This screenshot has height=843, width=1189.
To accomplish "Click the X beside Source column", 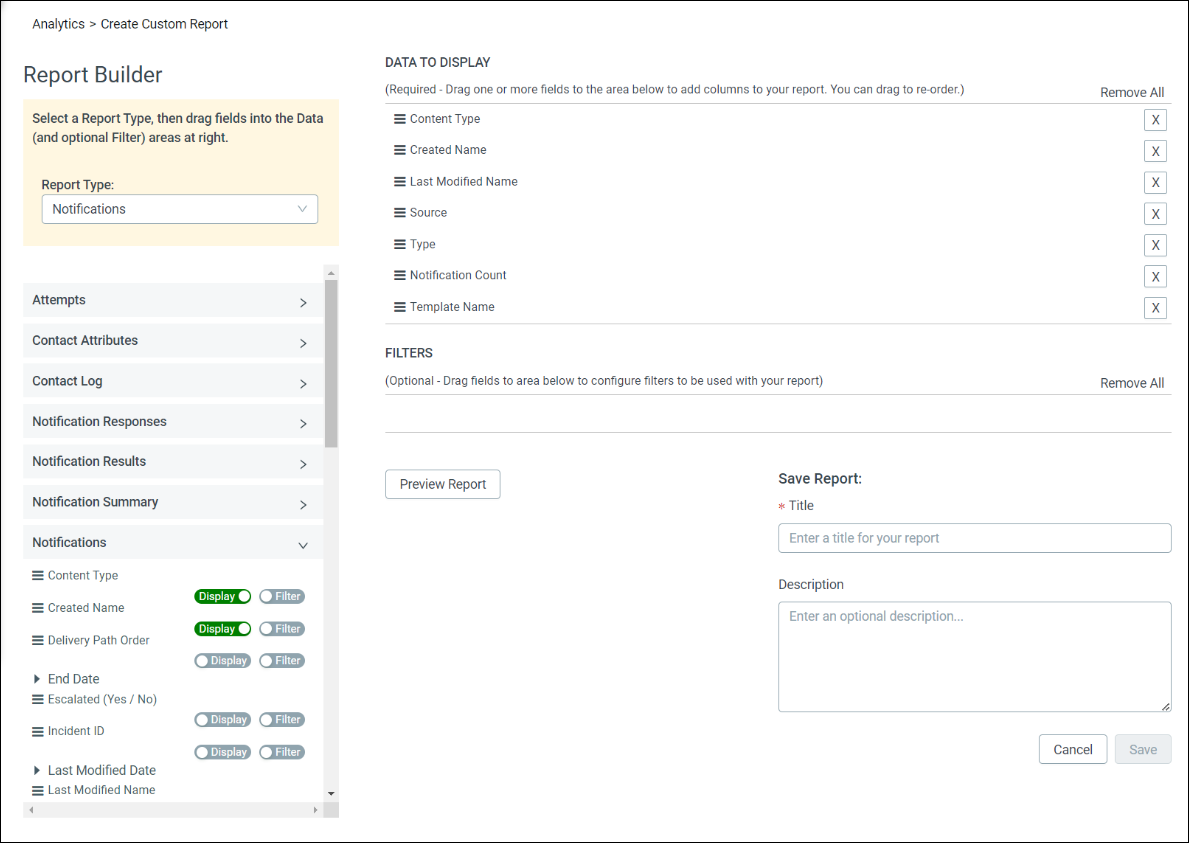I will click(x=1155, y=214).
